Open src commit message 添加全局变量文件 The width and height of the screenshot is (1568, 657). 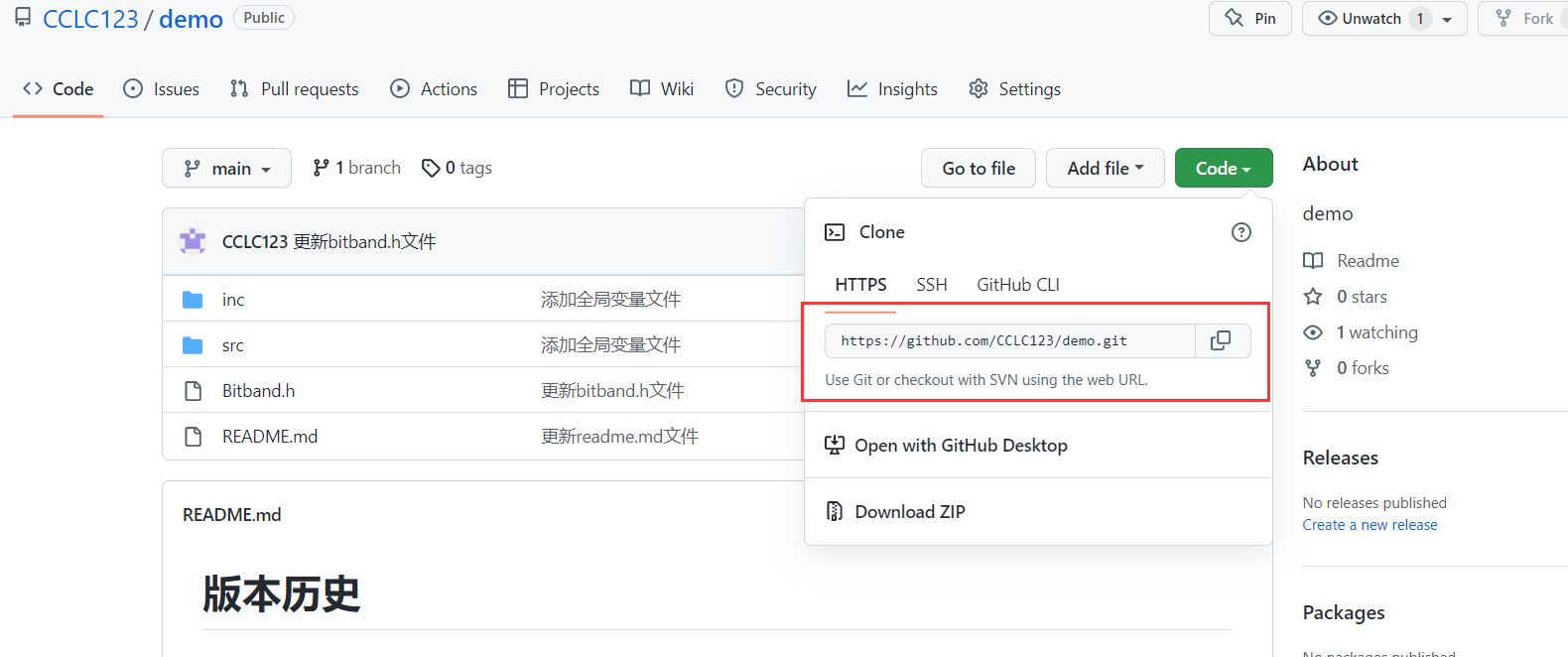tap(610, 344)
